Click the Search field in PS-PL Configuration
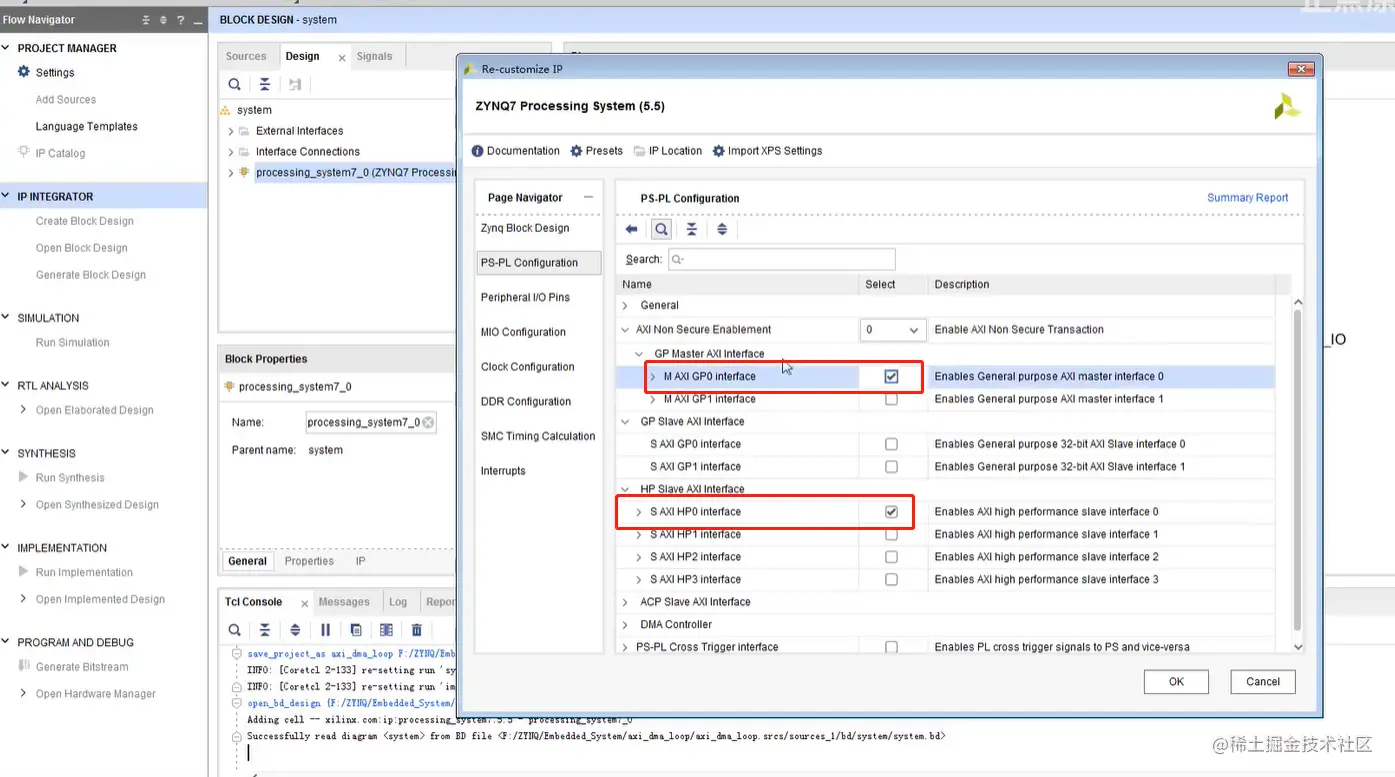The height and width of the screenshot is (777, 1395). point(781,259)
